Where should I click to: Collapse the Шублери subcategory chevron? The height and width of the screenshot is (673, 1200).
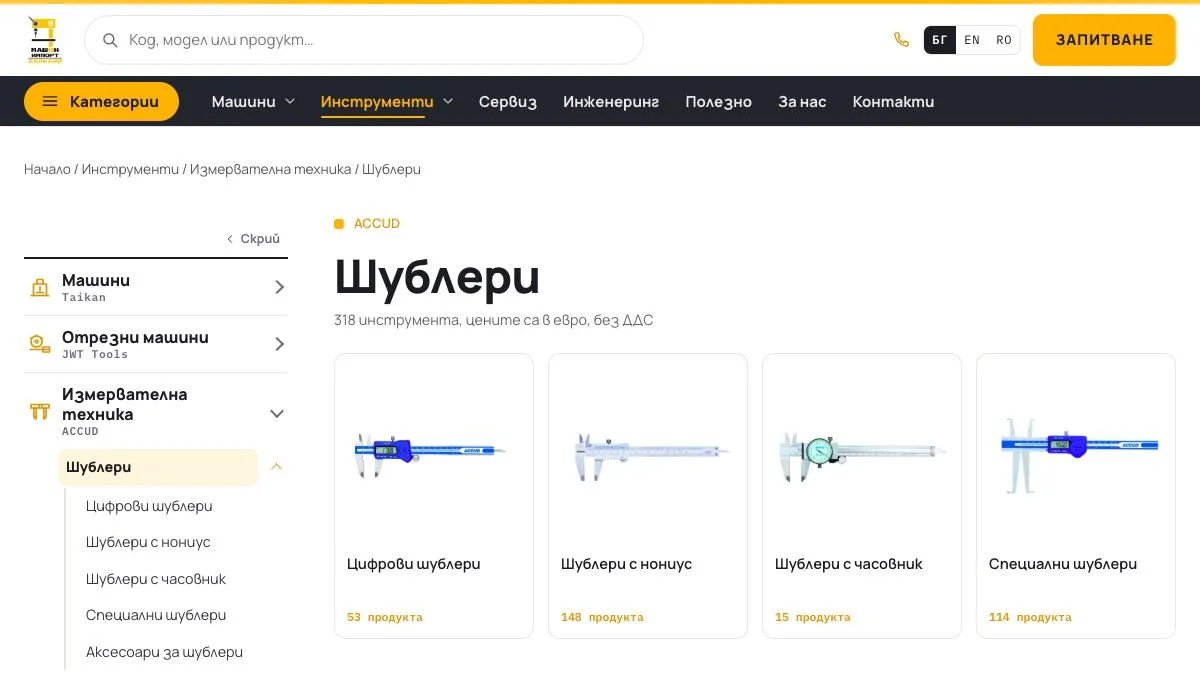[277, 467]
